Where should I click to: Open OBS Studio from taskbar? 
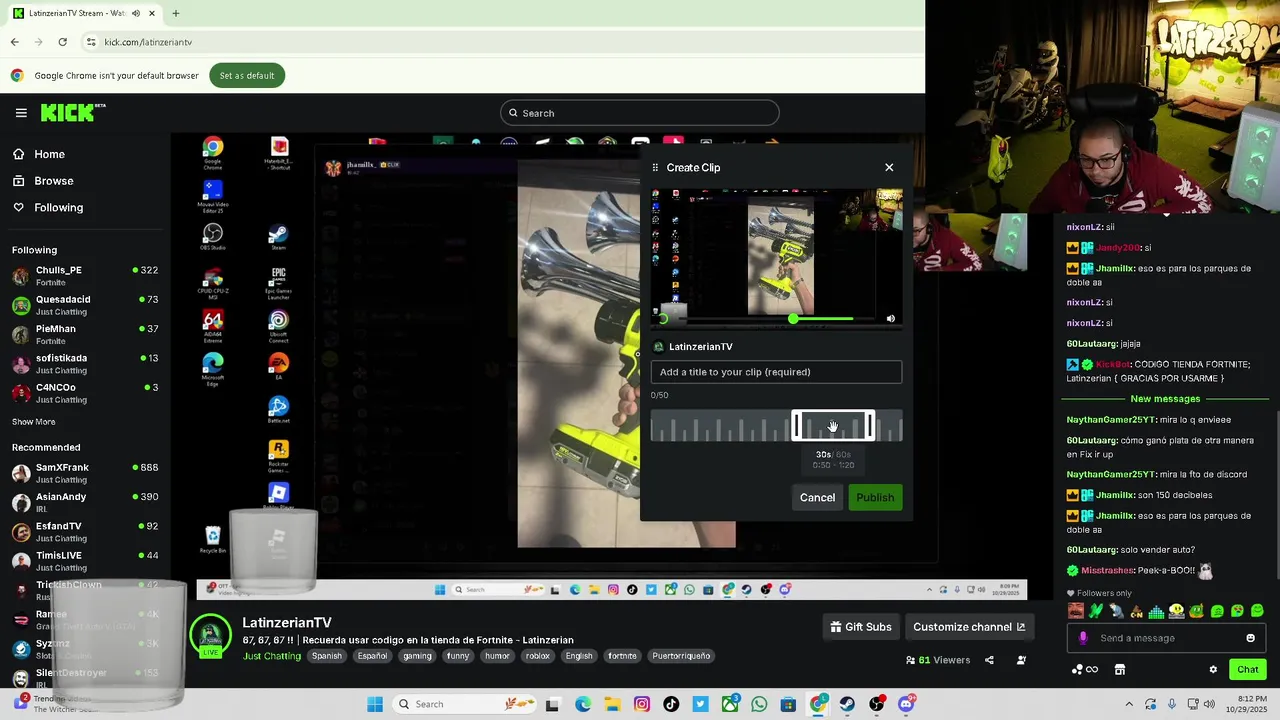(877, 704)
